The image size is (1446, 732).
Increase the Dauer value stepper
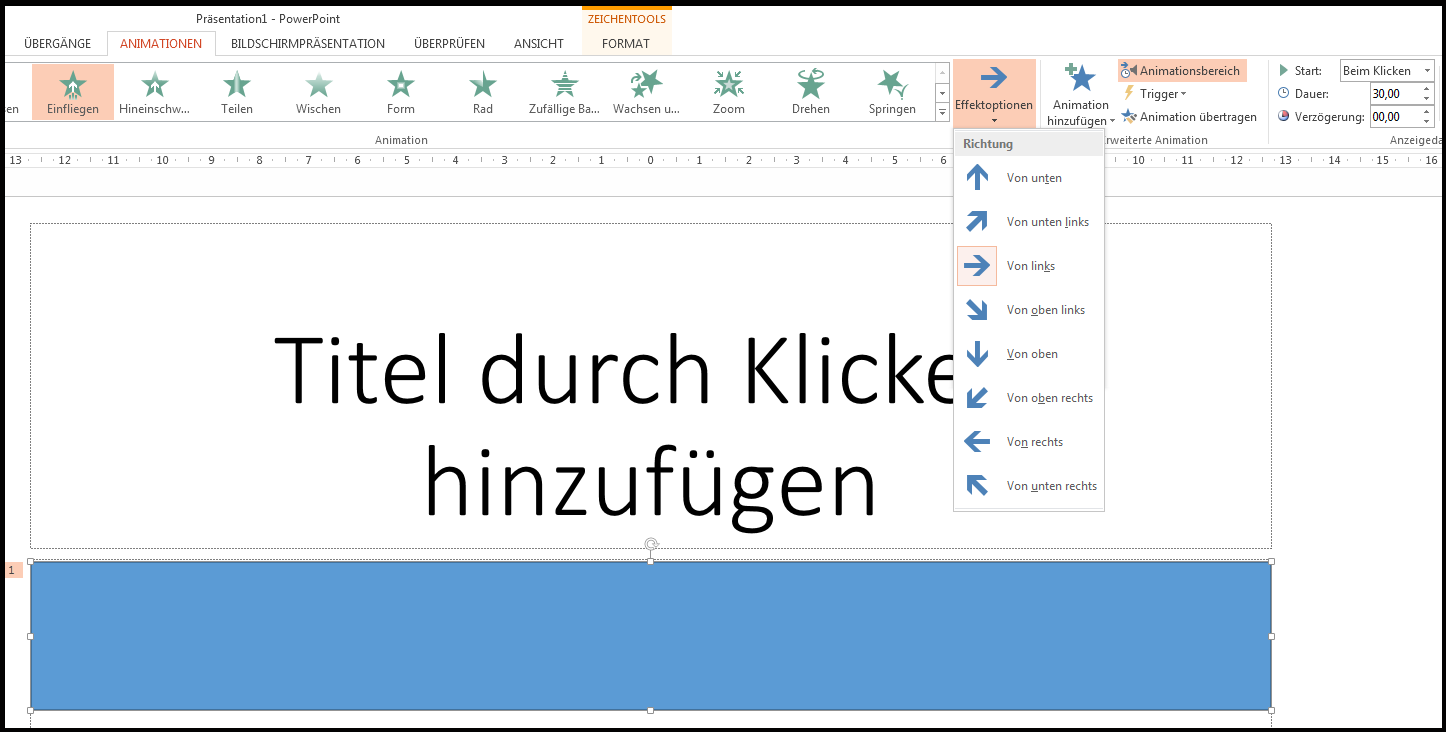[1427, 88]
